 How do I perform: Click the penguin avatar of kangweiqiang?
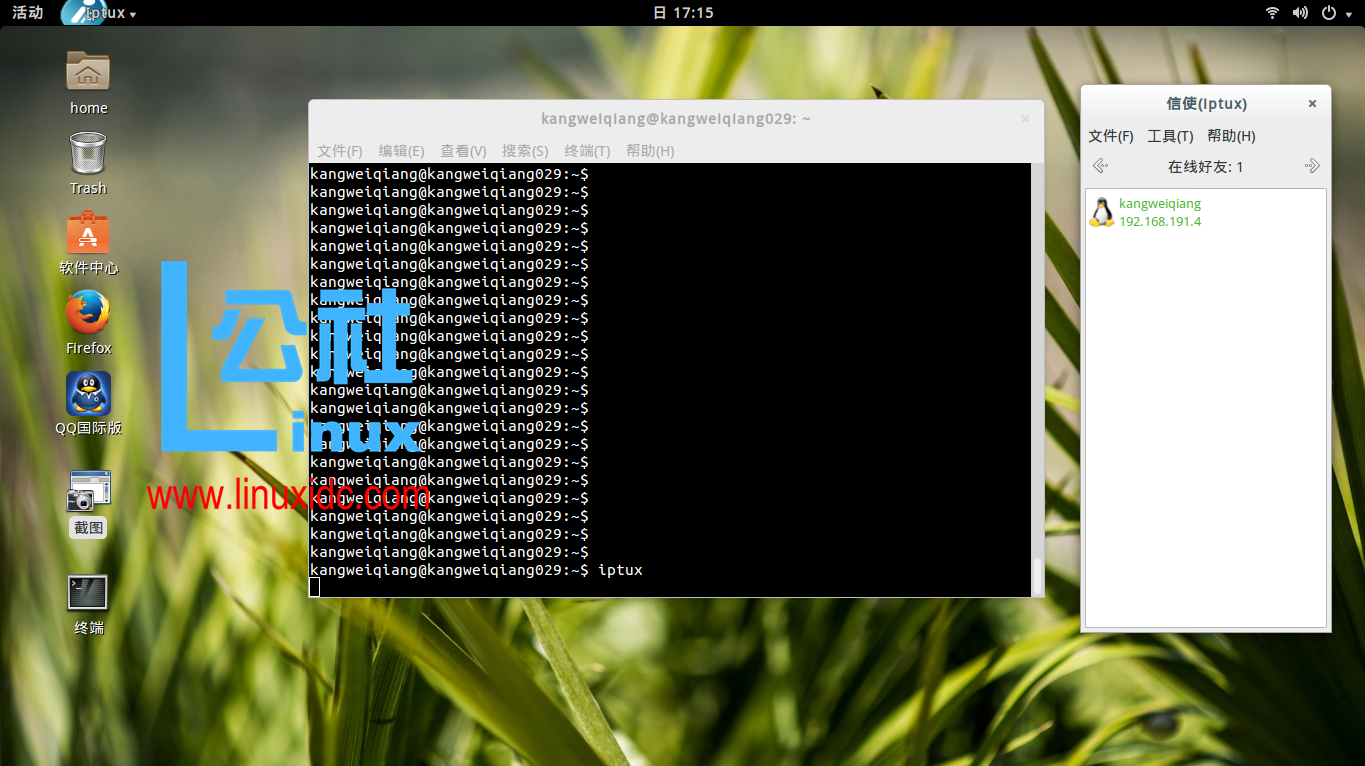(1102, 212)
